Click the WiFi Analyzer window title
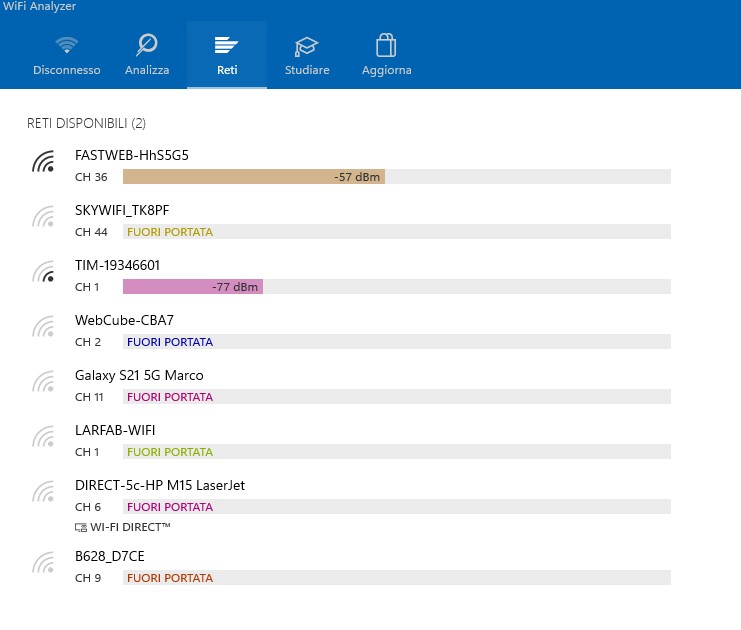This screenshot has width=741, height=630. tap(39, 6)
